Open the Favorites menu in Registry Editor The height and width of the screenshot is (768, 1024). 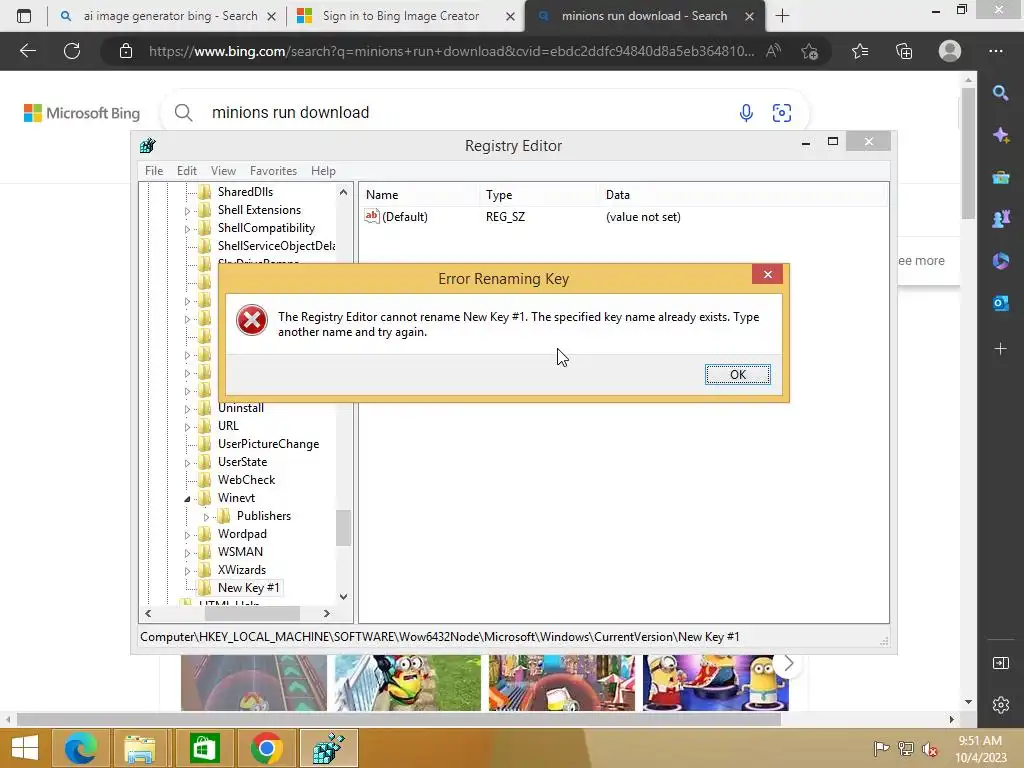coord(273,170)
